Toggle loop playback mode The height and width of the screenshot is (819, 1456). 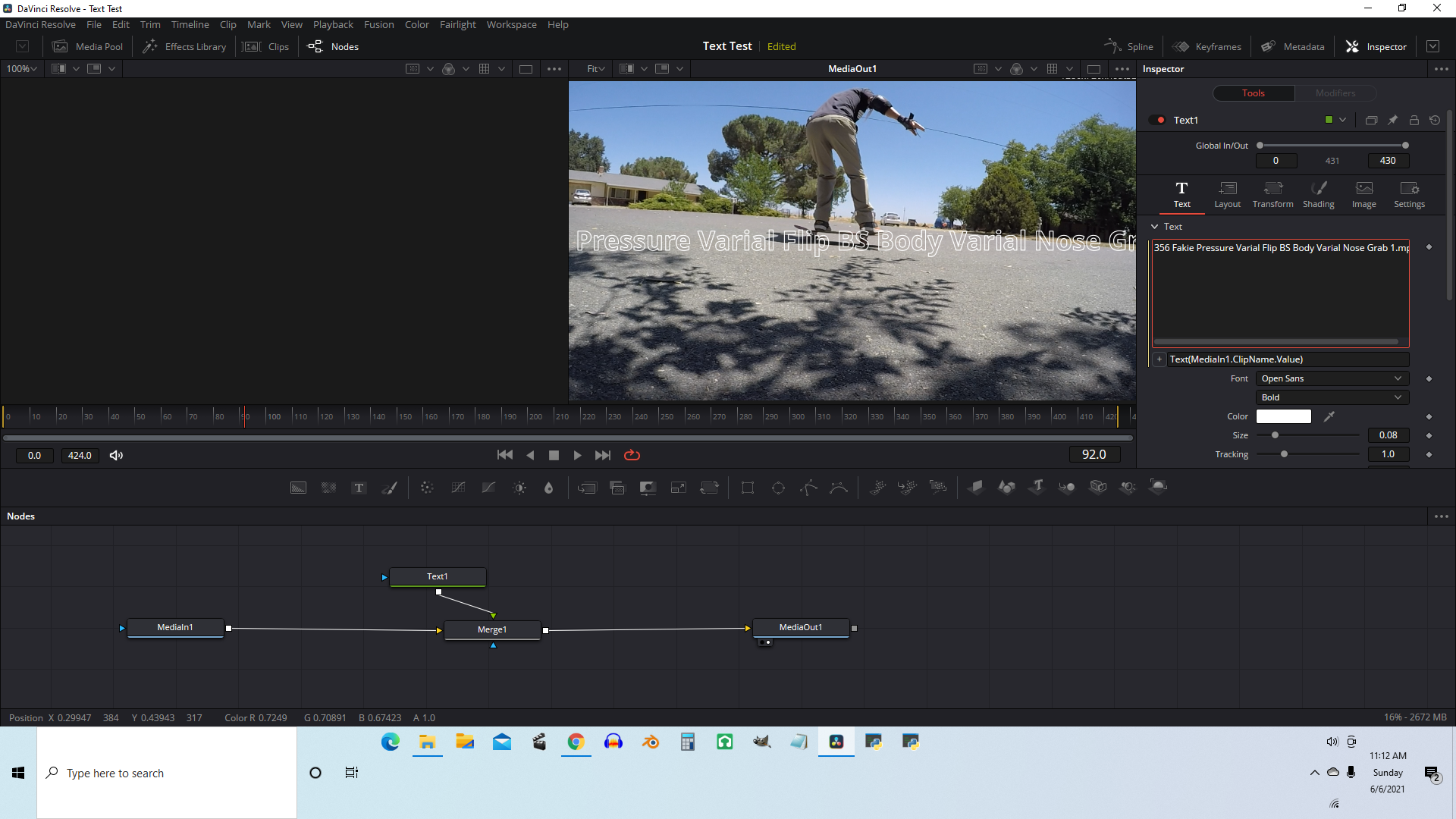click(x=632, y=455)
